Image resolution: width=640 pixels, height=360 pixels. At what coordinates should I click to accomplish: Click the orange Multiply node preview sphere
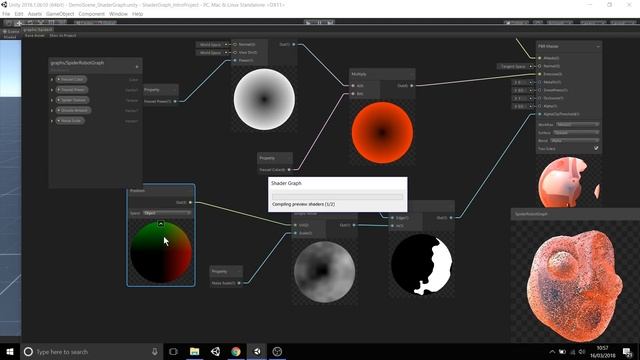point(382,133)
